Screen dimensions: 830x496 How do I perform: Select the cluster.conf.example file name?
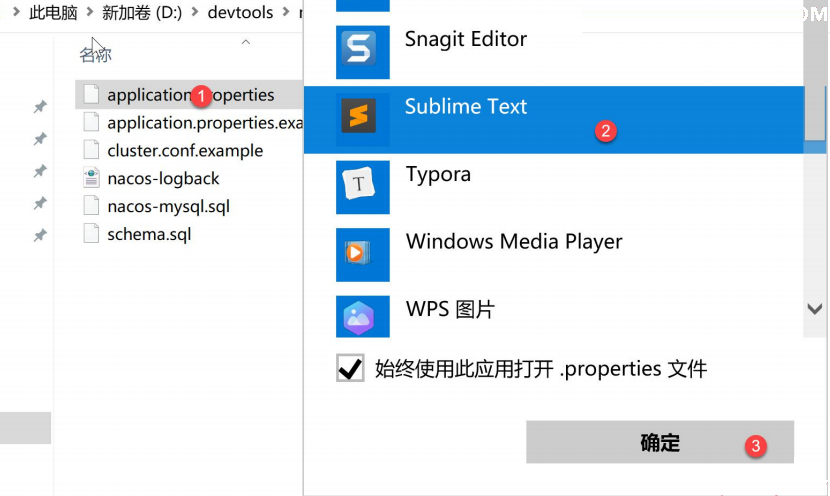[185, 151]
